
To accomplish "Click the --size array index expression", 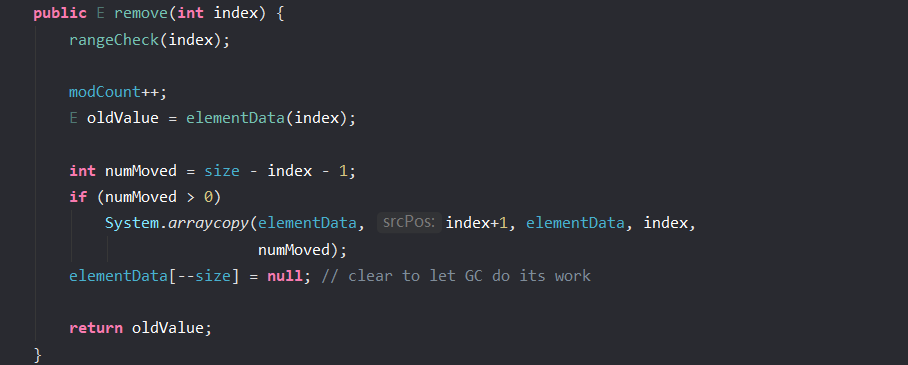I will 204,275.
